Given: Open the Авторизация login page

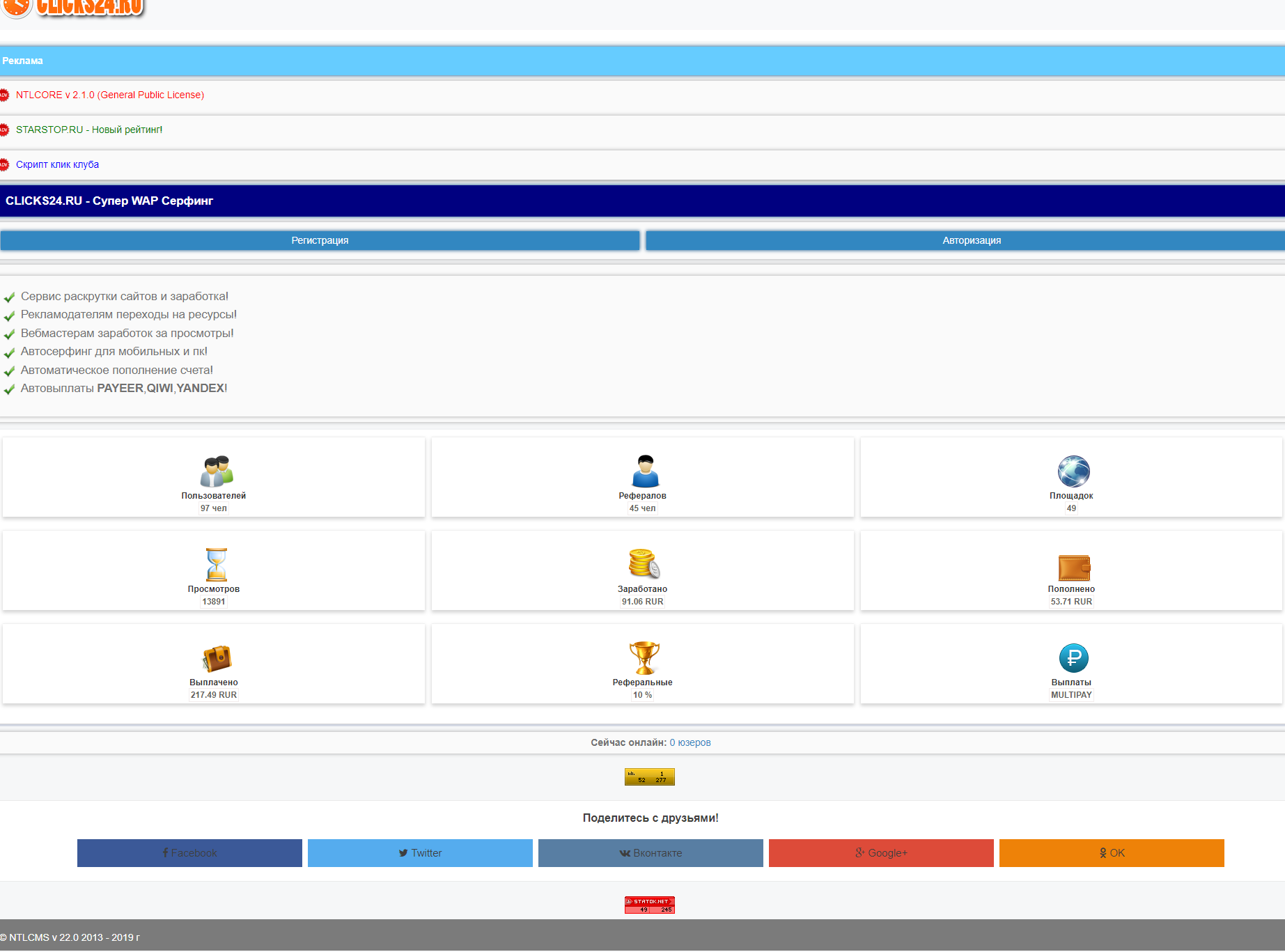Looking at the screenshot, I should click(971, 240).
